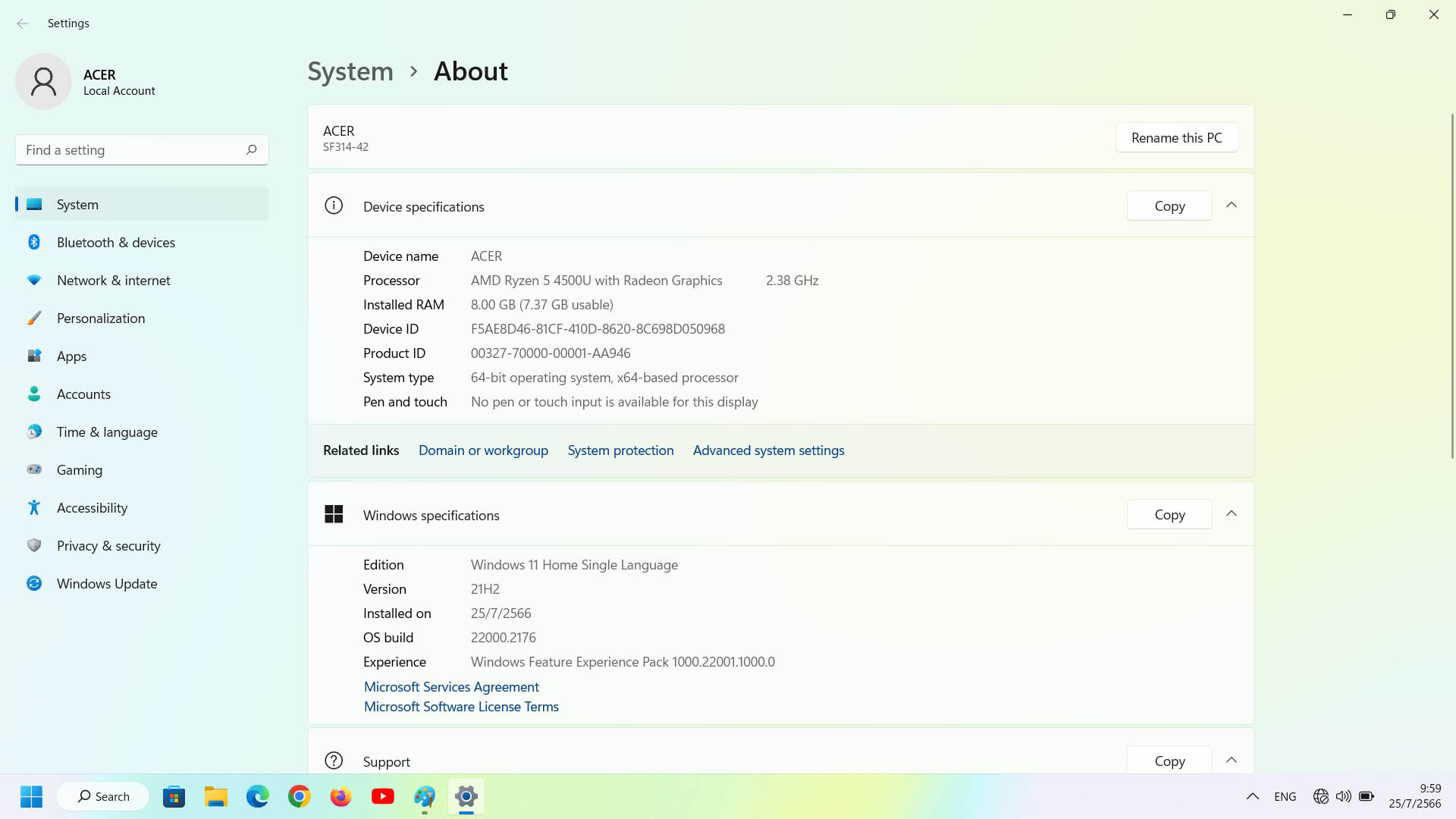Image resolution: width=1456 pixels, height=819 pixels.
Task: Select the Accessibility figure icon
Action: point(34,507)
